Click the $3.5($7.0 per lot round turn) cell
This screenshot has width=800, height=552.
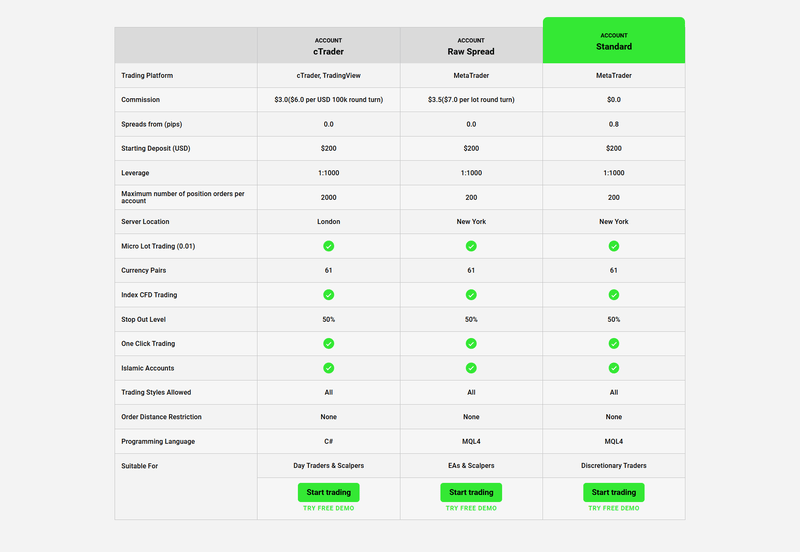[x=471, y=99]
